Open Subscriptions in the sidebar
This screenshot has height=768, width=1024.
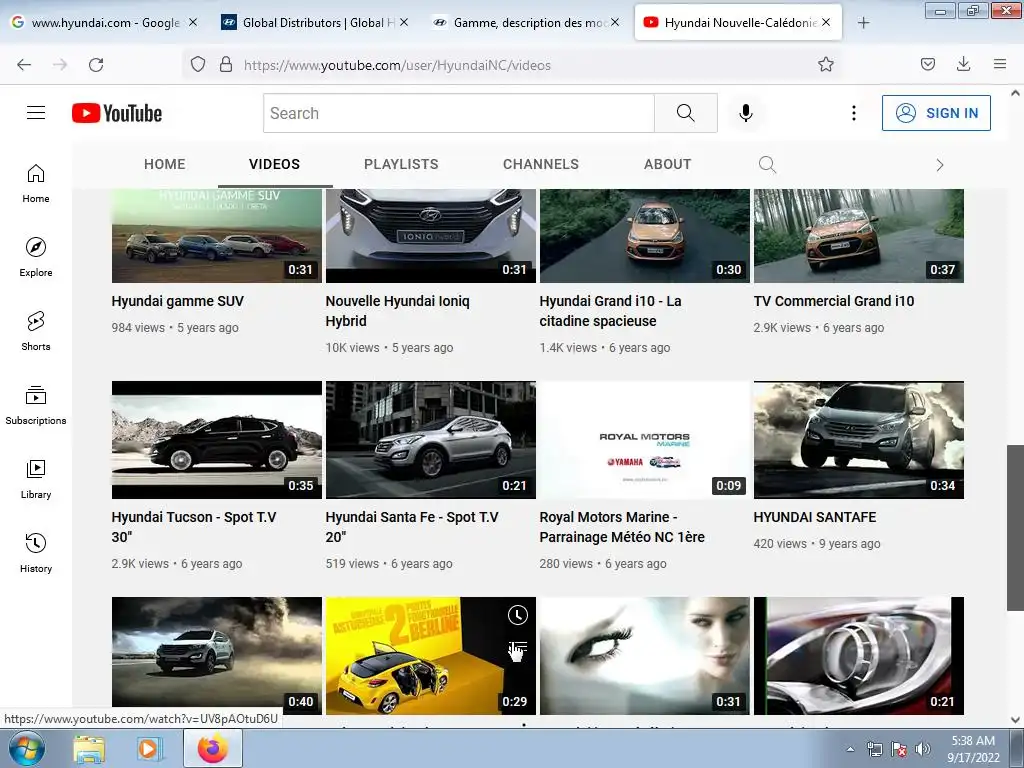pyautogui.click(x=36, y=405)
